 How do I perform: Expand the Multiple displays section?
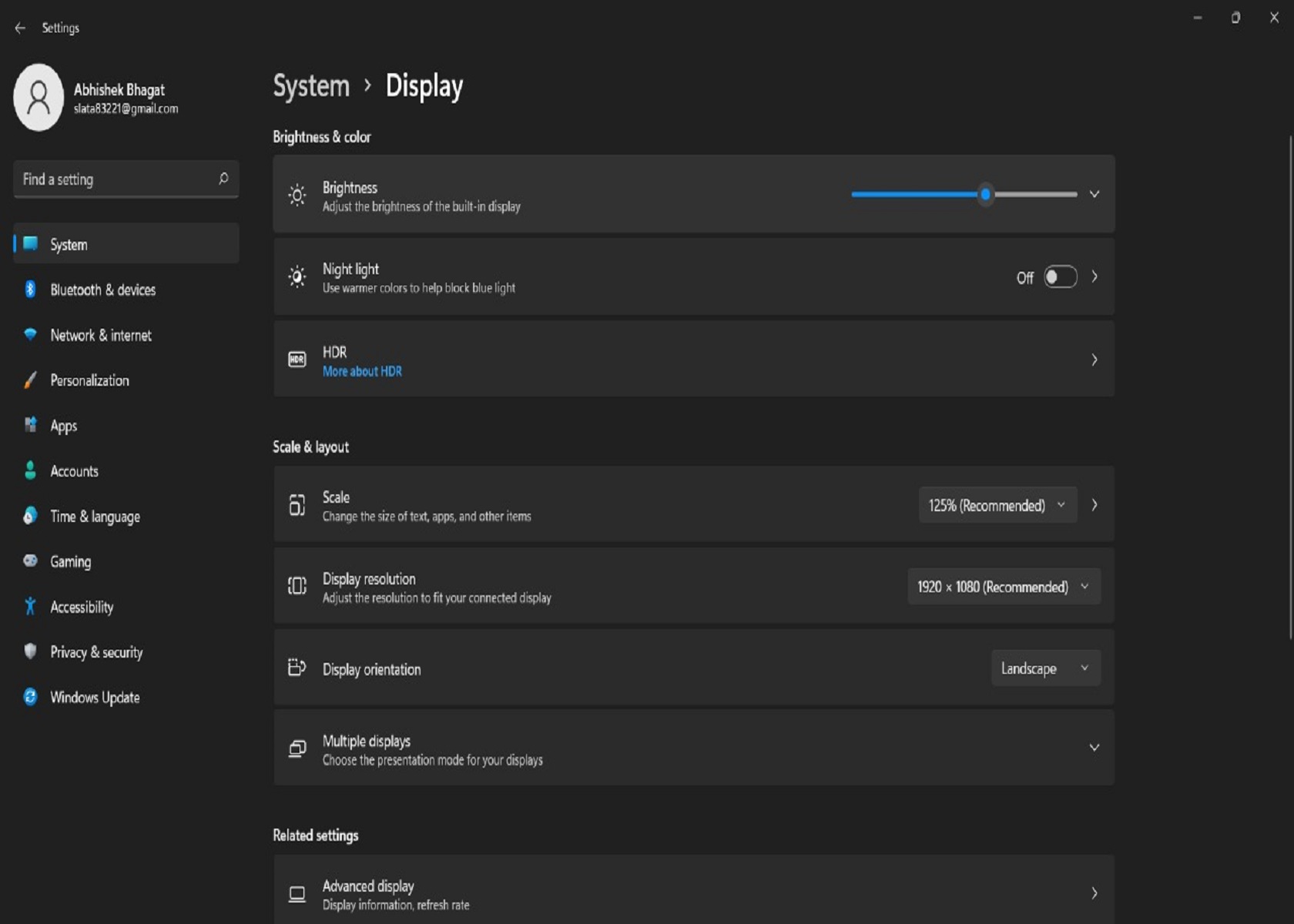(x=1094, y=748)
